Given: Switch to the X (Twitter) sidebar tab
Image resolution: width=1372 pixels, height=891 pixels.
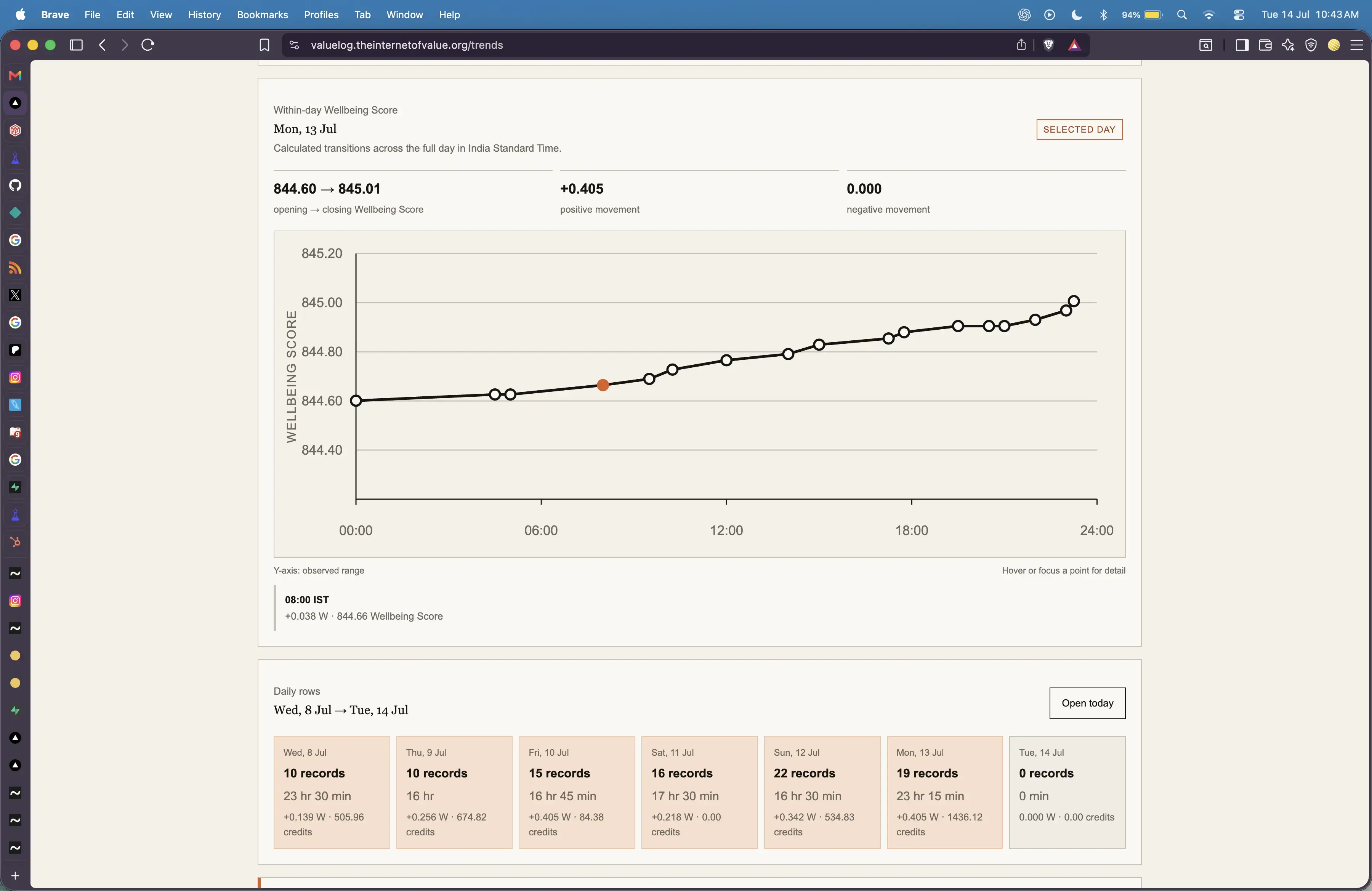Looking at the screenshot, I should [16, 295].
